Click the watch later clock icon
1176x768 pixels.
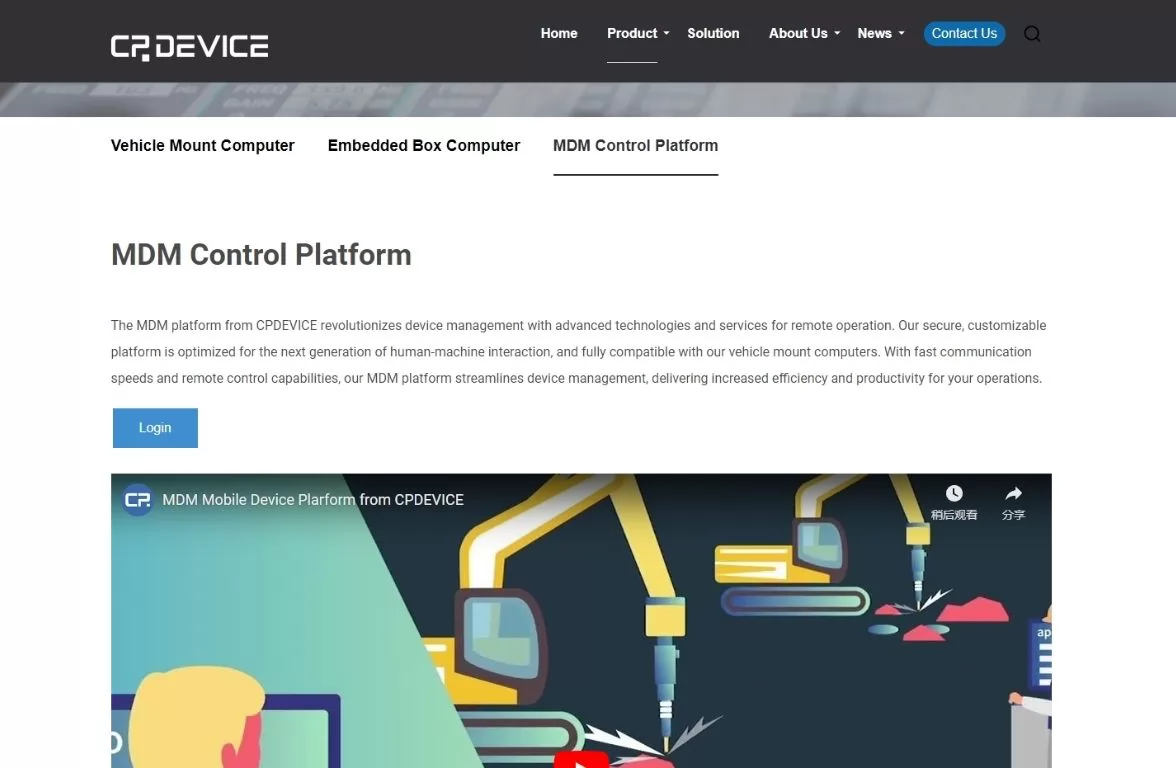[953, 493]
